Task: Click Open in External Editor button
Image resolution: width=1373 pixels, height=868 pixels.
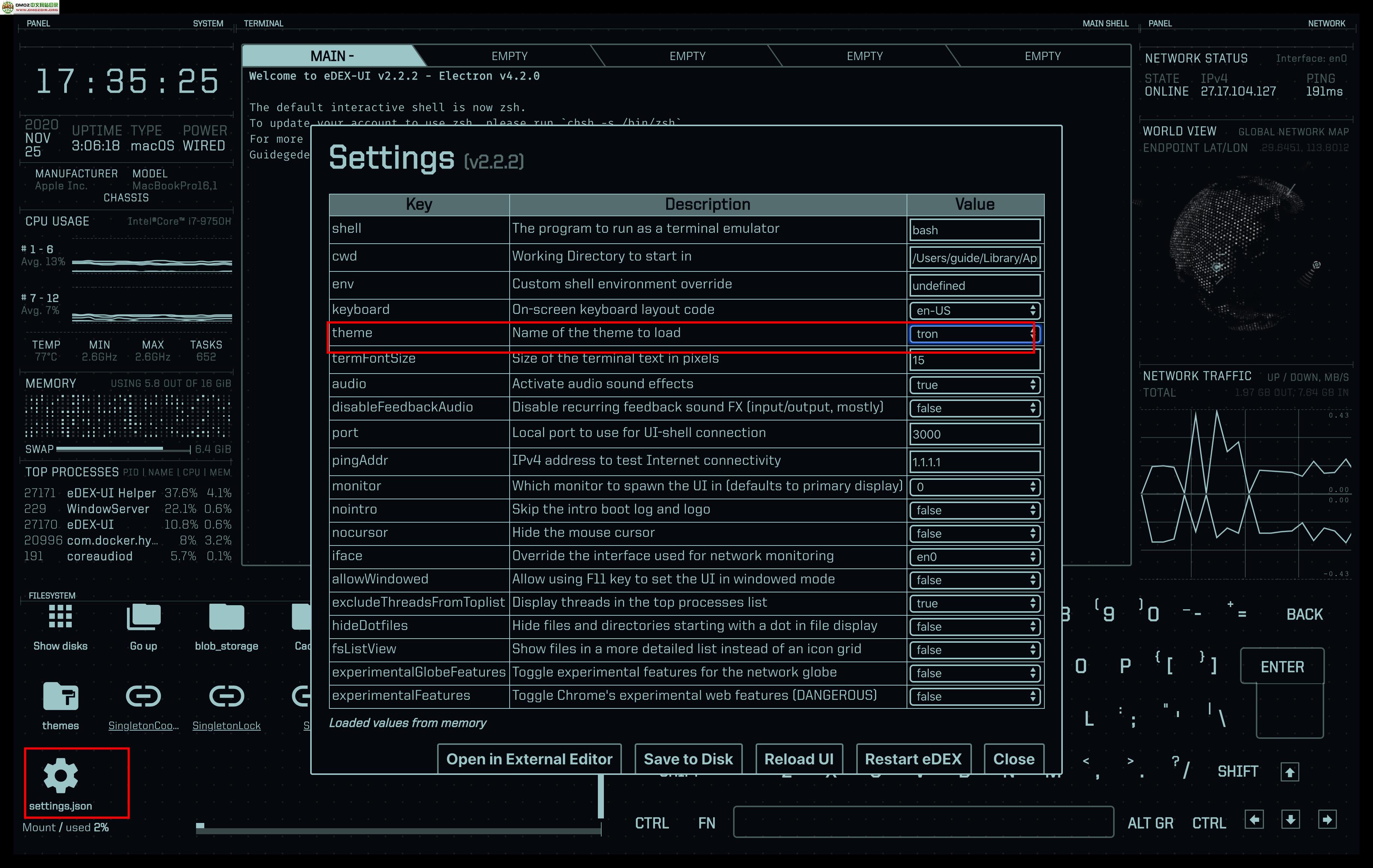Action: click(x=529, y=759)
